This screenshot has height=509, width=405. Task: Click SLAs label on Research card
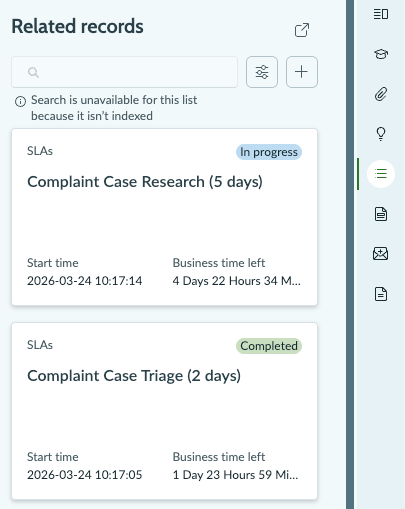40,151
